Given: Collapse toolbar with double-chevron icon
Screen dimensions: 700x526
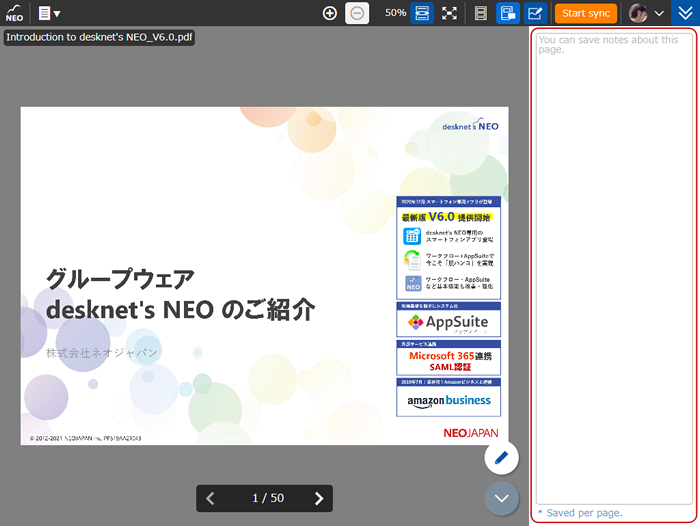Looking at the screenshot, I should pyautogui.click(x=685, y=13).
